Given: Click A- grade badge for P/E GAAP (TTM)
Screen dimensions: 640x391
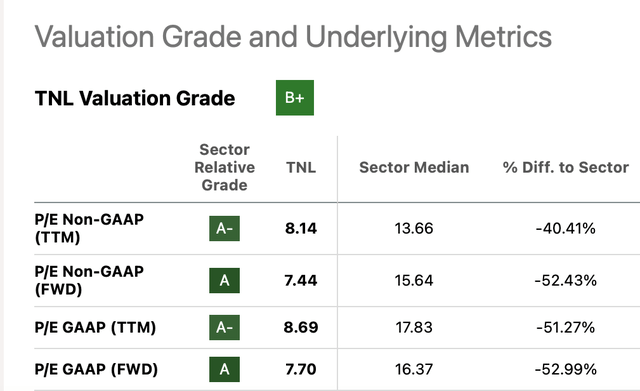Looking at the screenshot, I should click(x=224, y=327).
